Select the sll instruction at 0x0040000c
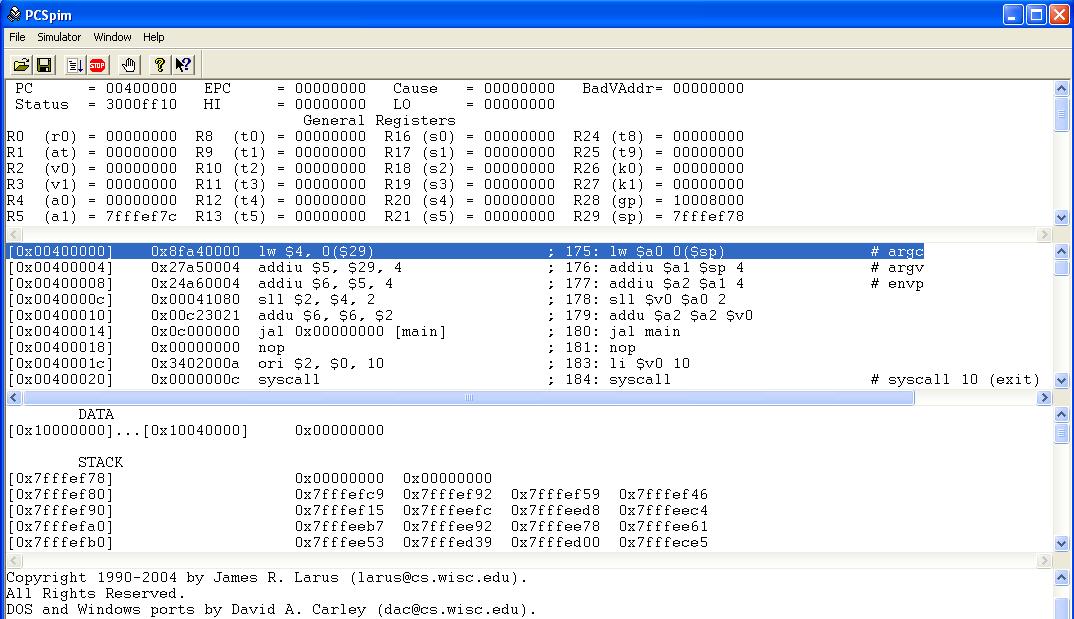 tap(366, 299)
